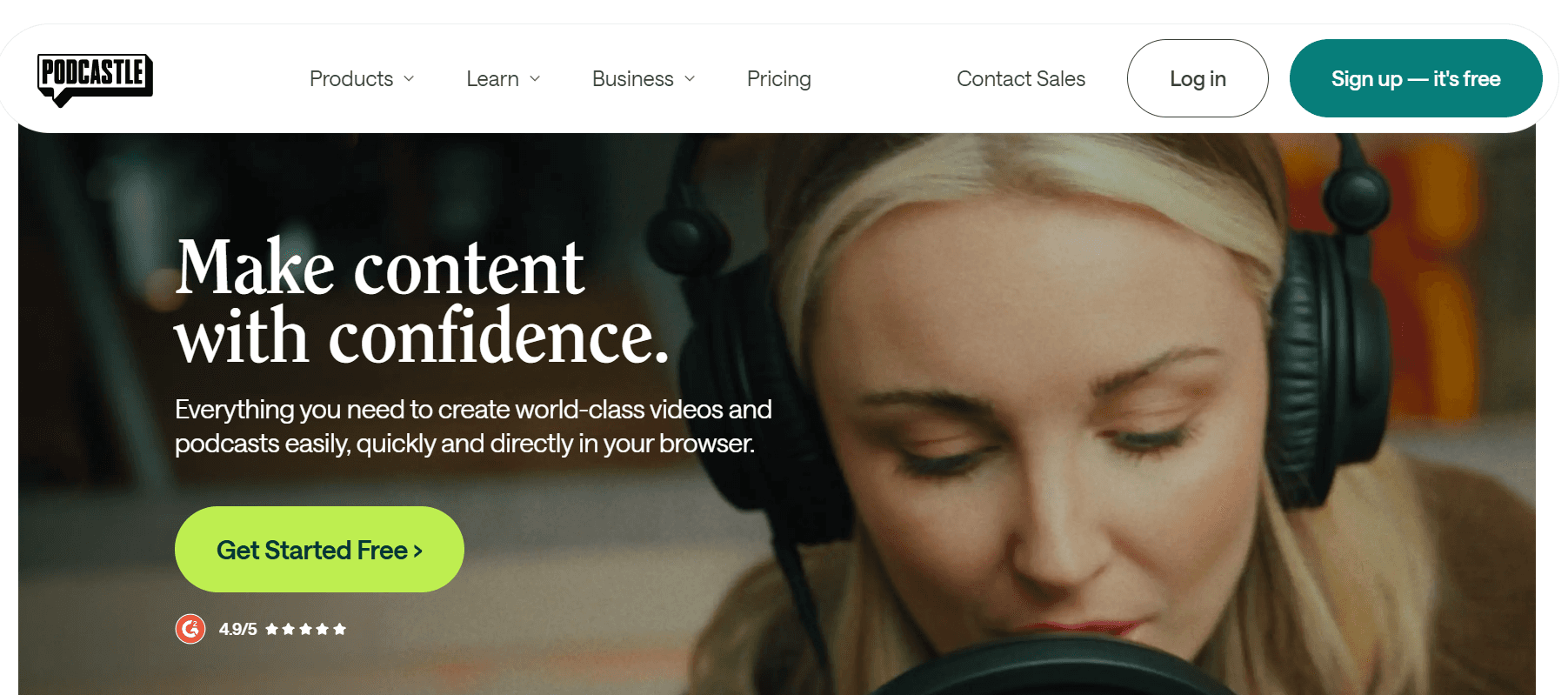
Task: Click the chevron arrow next to Learn
Action: click(535, 78)
